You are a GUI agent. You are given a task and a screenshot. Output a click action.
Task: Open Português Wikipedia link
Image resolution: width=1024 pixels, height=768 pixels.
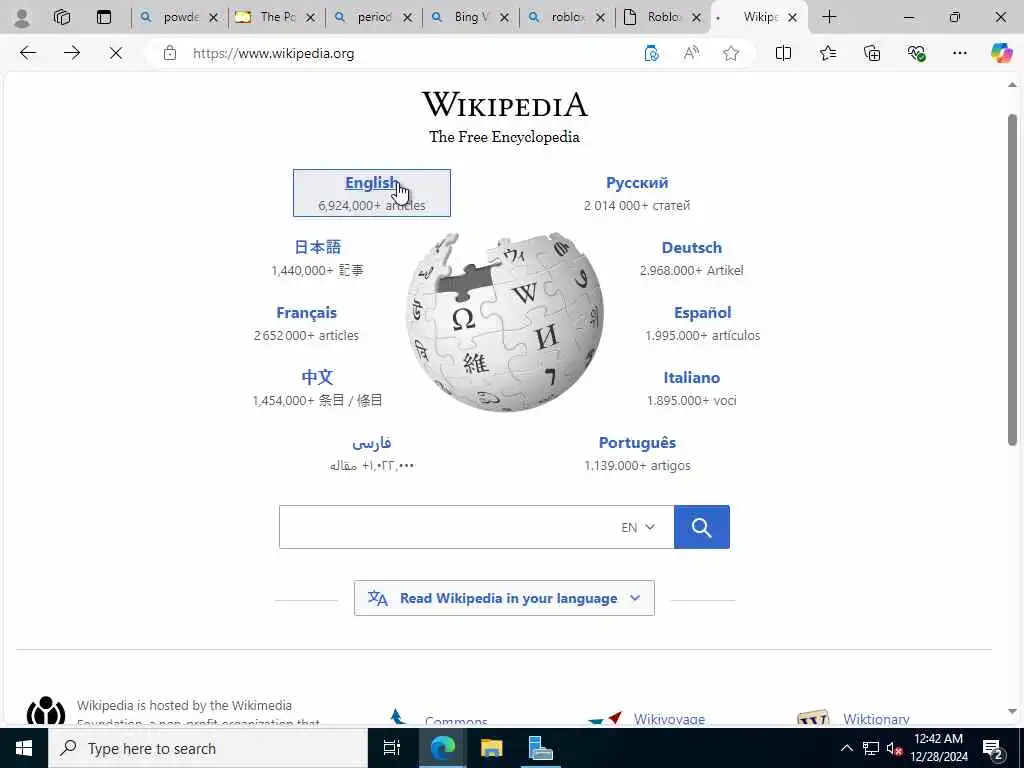(637, 453)
